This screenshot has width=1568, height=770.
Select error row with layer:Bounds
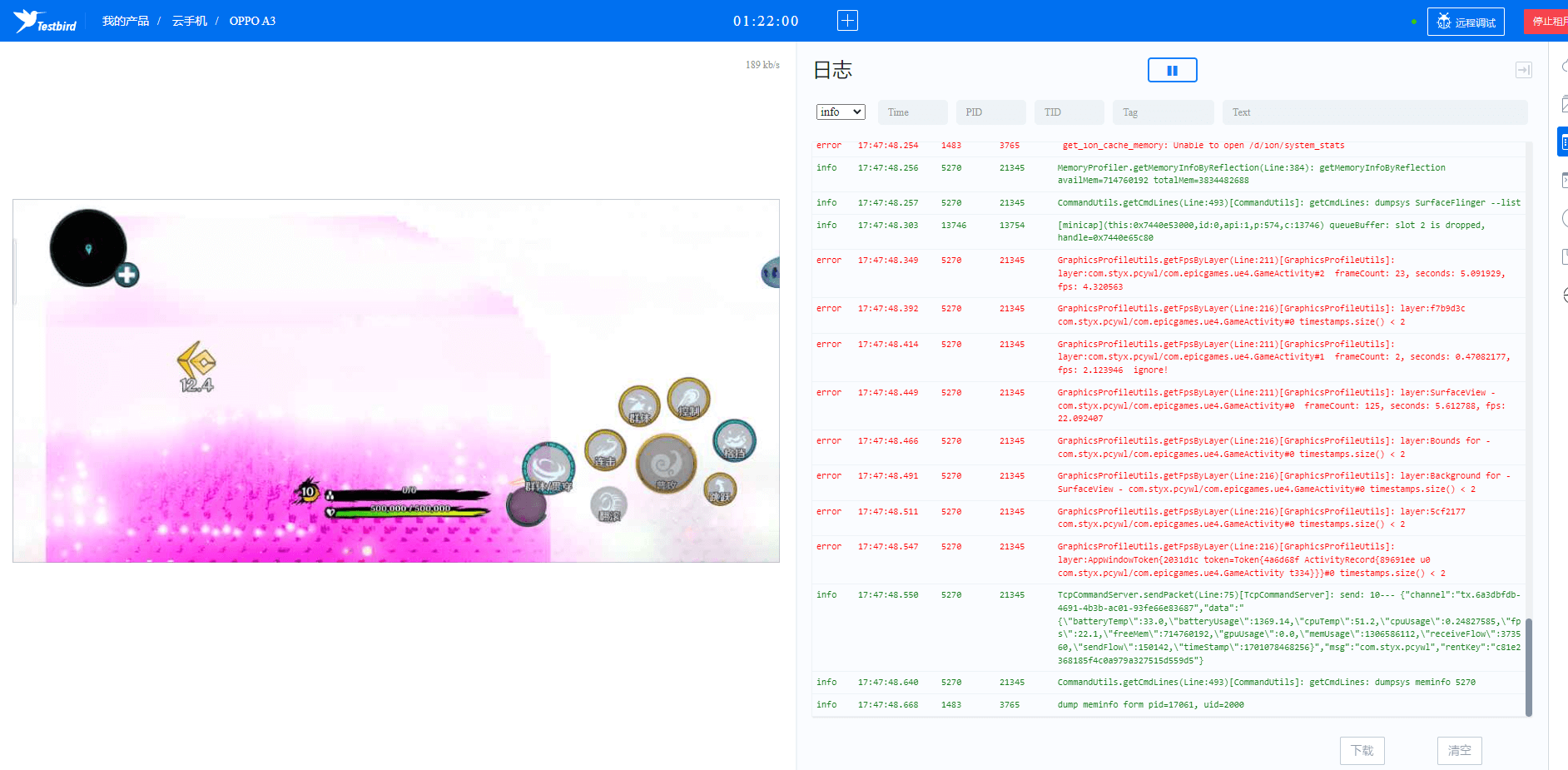coord(1169,448)
